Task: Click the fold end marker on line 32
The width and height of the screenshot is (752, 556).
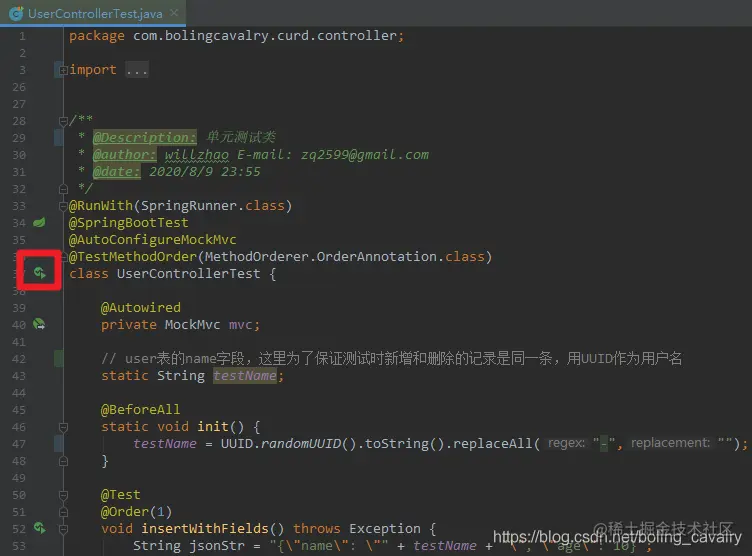Action: [x=63, y=189]
